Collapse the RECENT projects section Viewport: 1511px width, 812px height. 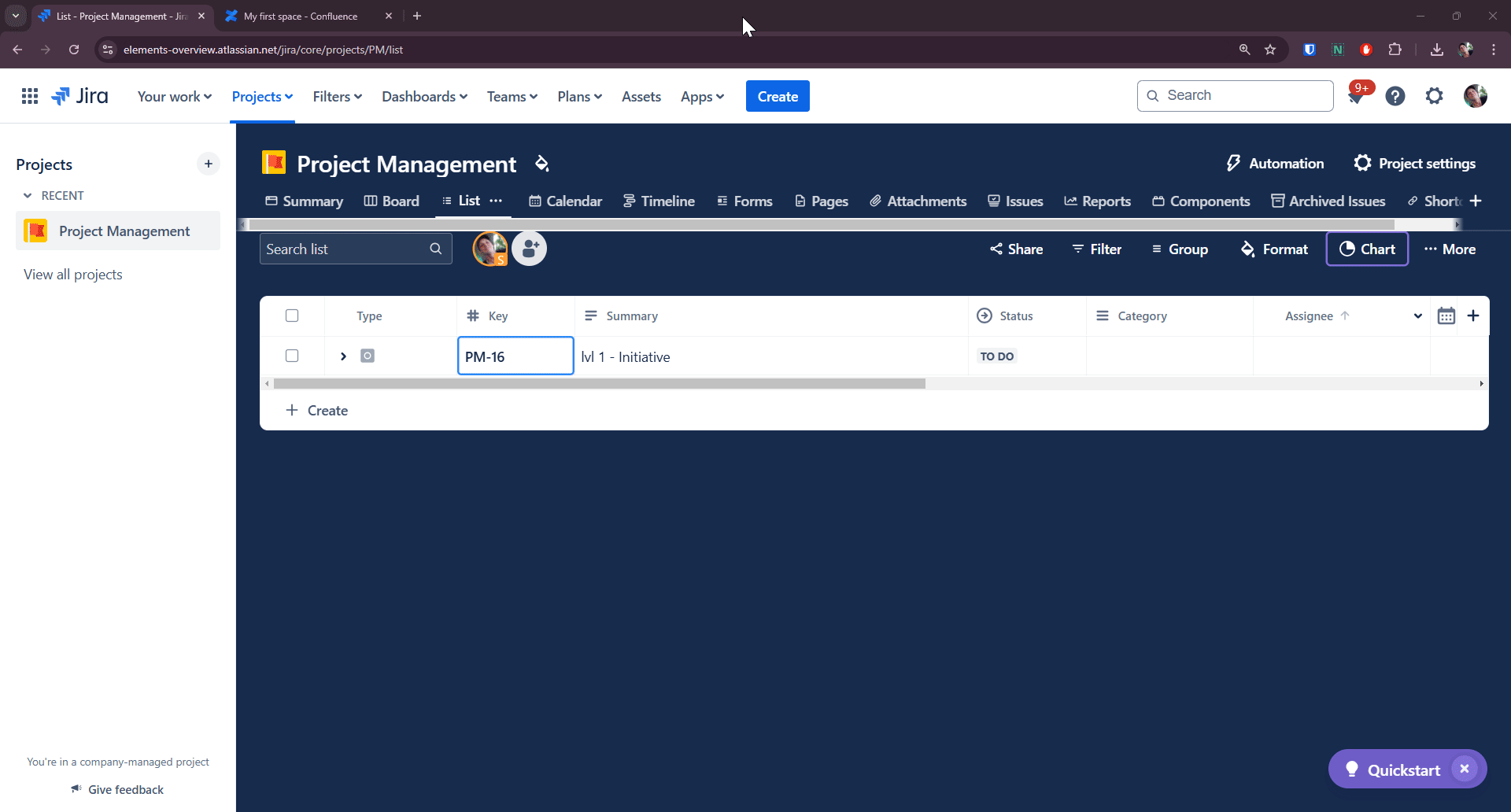click(x=28, y=195)
